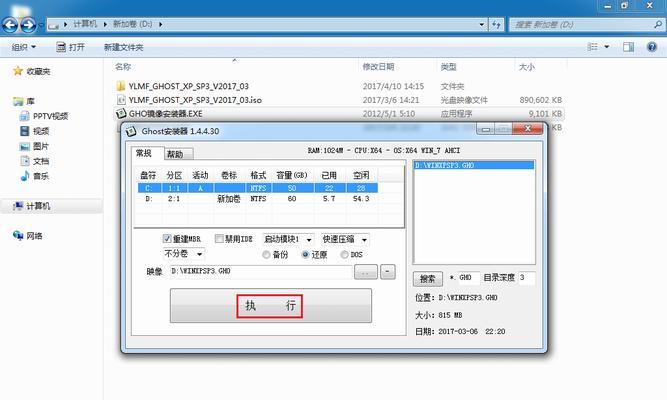Image resolution: width=667 pixels, height=400 pixels.
Task: Open the 文档 library in the sidebar
Action: [41, 161]
